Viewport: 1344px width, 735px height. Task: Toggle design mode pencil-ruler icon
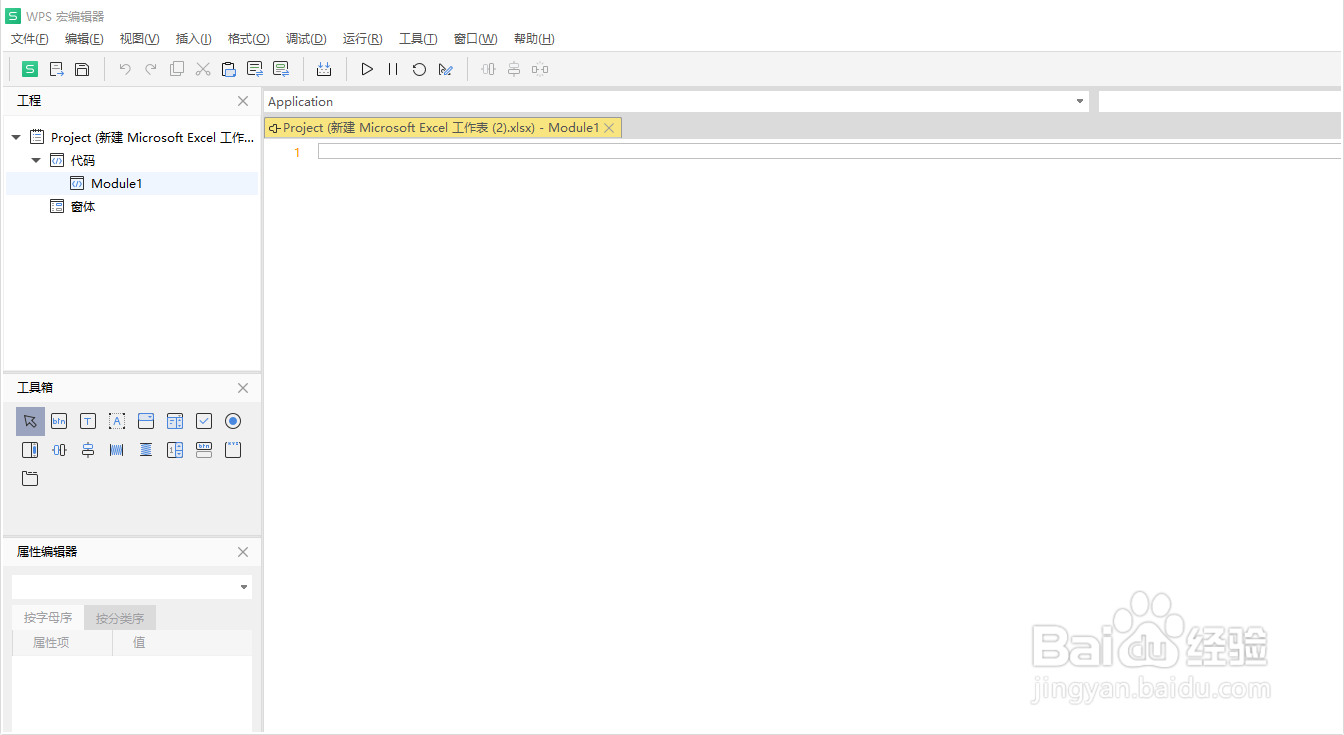tap(446, 69)
